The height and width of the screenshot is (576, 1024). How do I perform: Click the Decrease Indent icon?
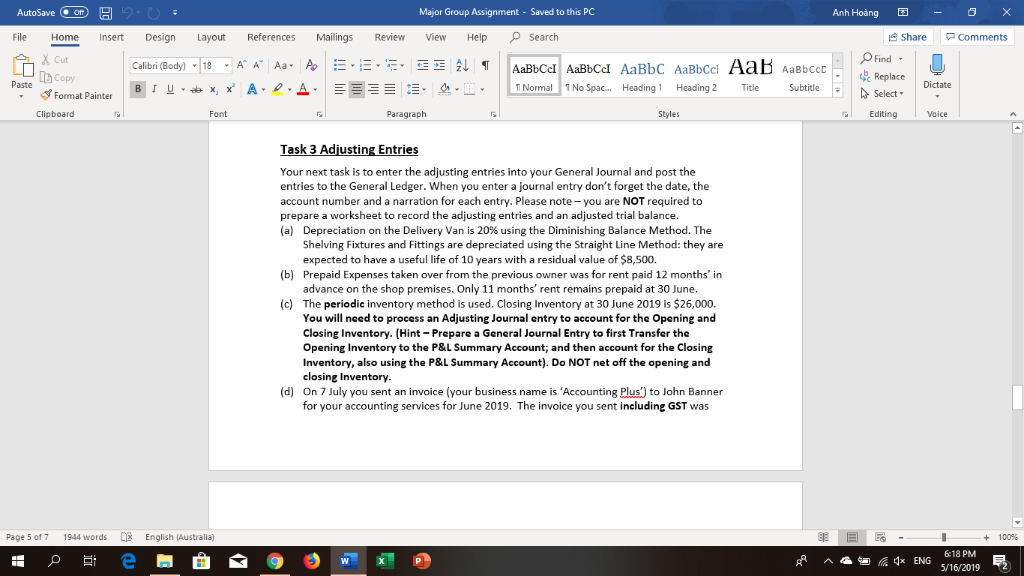point(423,65)
